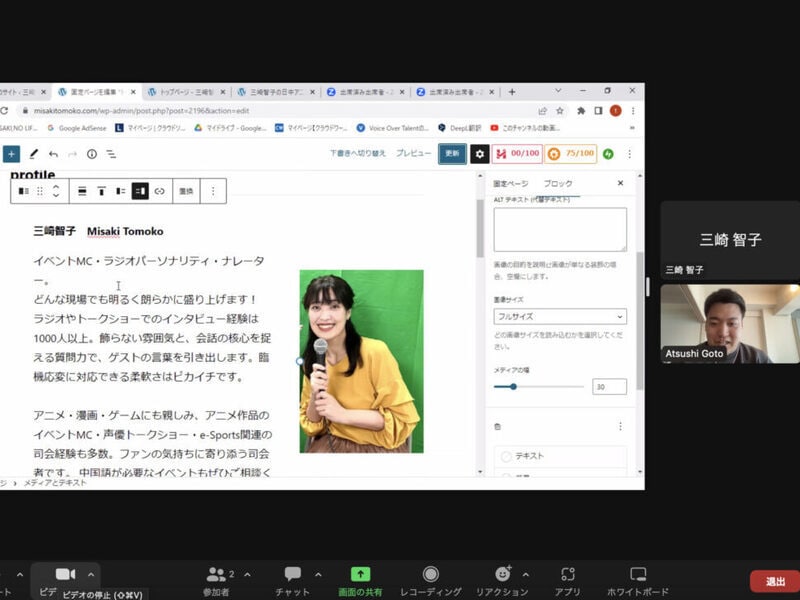Select the pencil edit tools icon
800x600 pixels.
34,154
